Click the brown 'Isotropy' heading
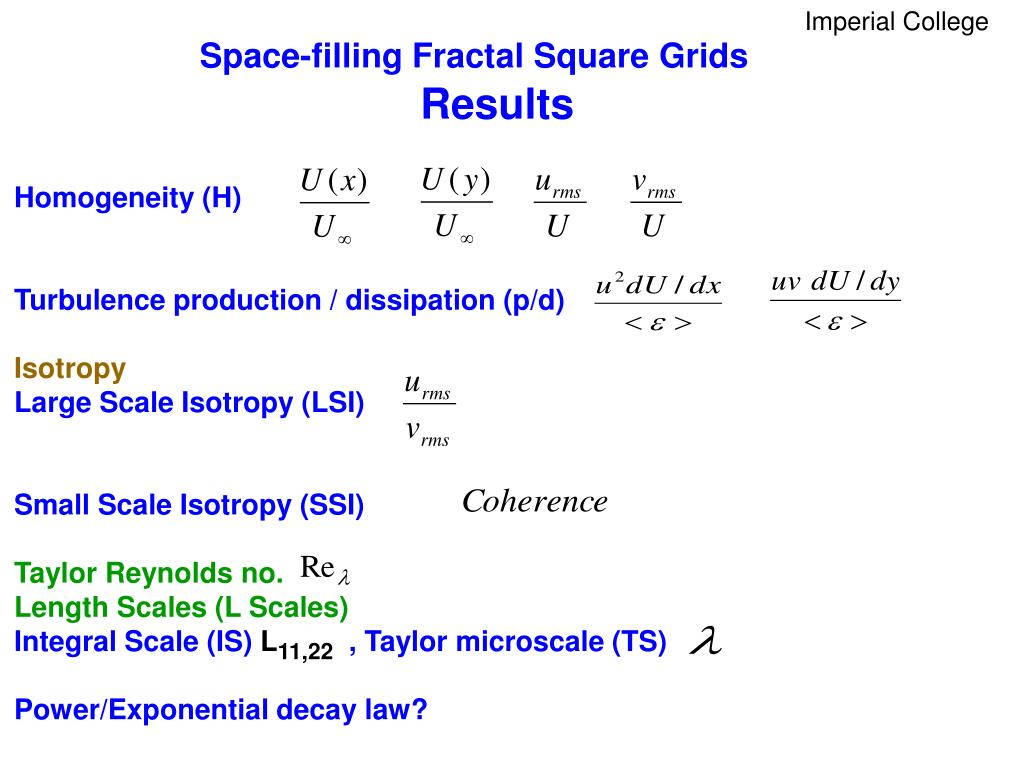1024x768 pixels. tap(70, 370)
